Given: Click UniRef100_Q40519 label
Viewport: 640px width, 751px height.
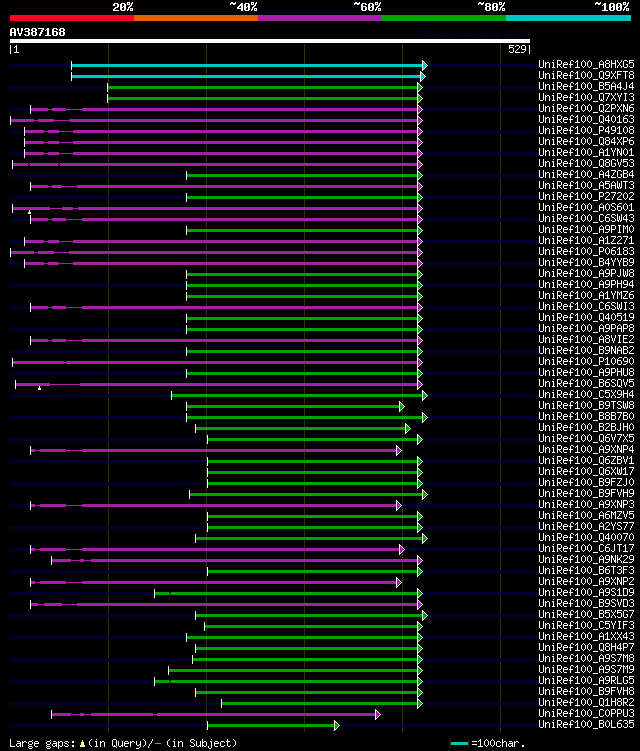Looking at the screenshot, I should [586, 318].
